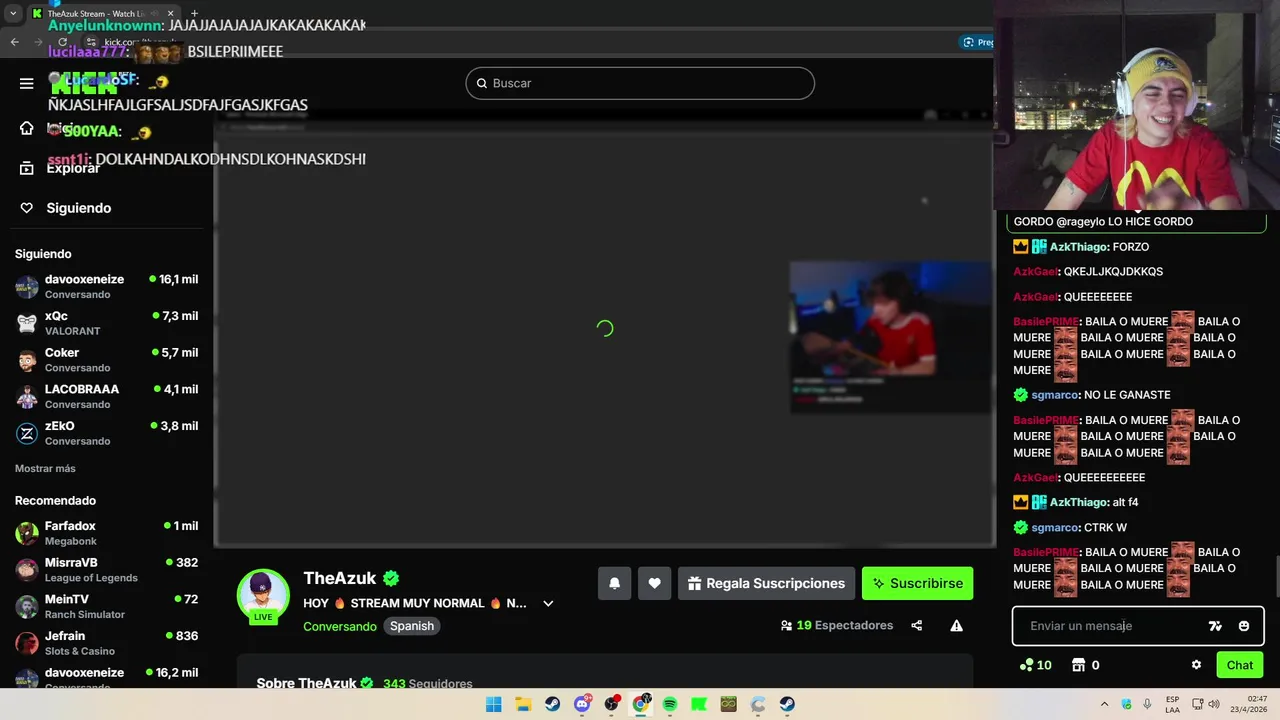This screenshot has height=720, width=1280.
Task: Open a new browser tab
Action: click(194, 14)
